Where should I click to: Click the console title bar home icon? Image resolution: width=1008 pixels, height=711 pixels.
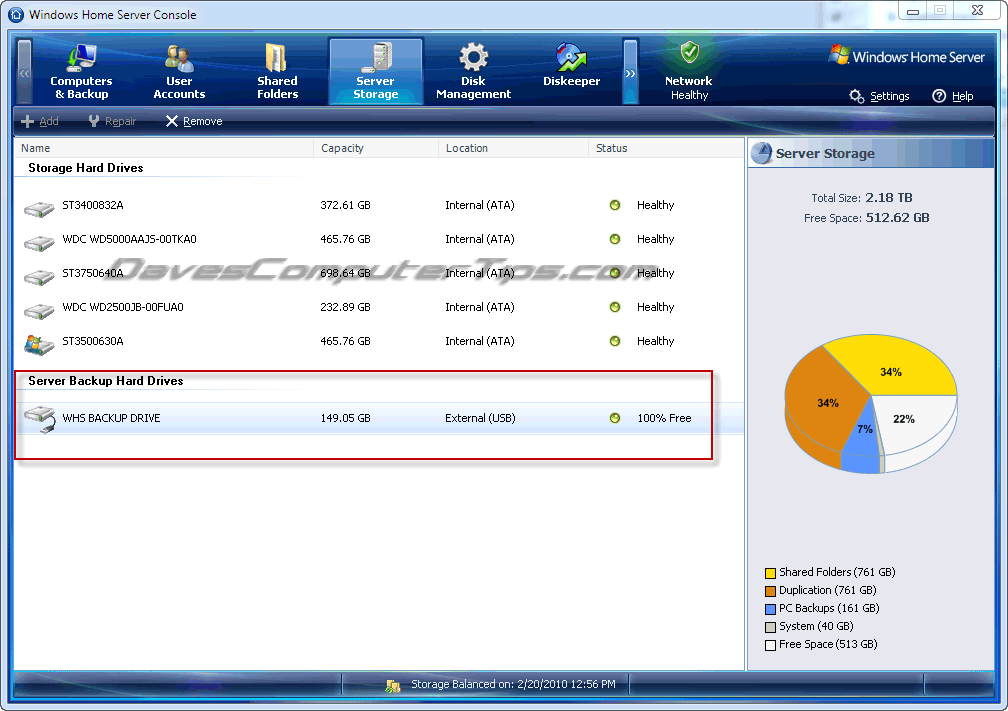16,14
